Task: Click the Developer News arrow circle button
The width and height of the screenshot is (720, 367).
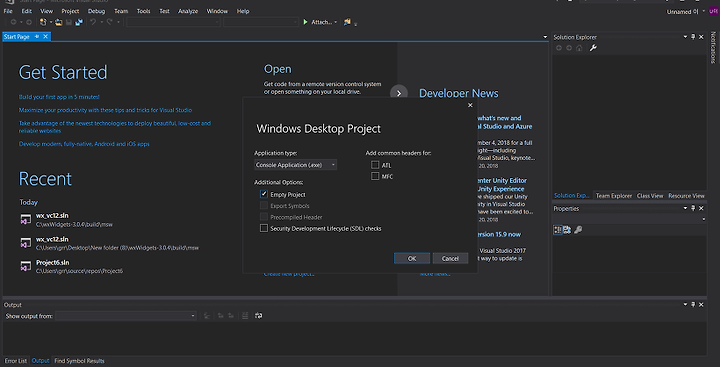Action: click(x=399, y=93)
